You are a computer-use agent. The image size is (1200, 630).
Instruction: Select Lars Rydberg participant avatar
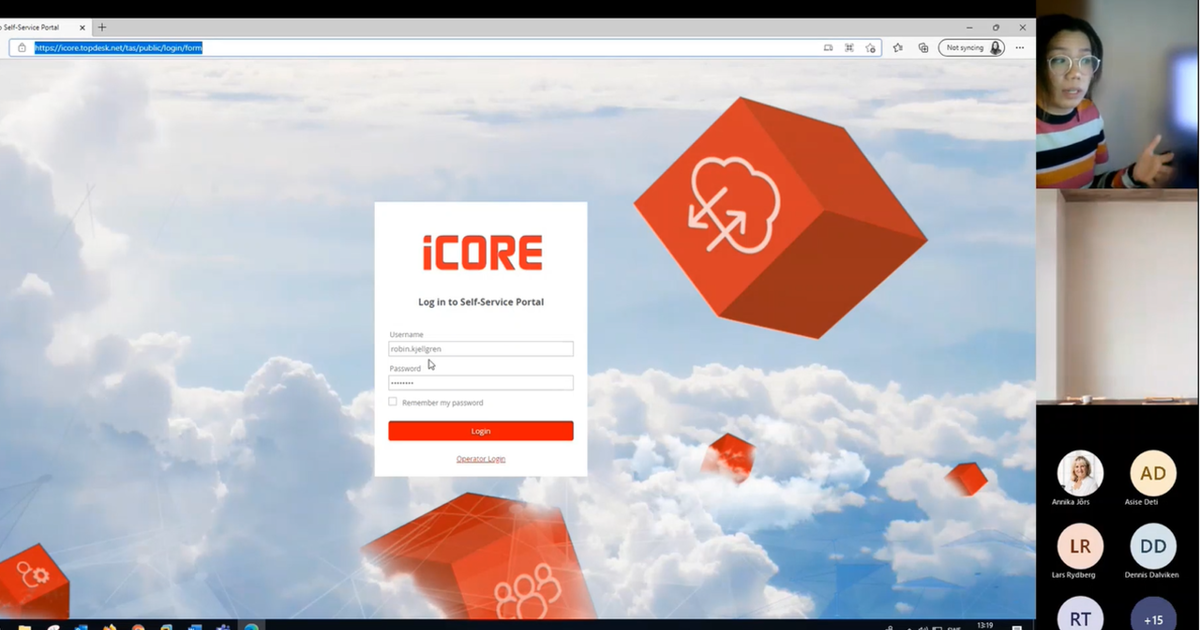pyautogui.click(x=1080, y=546)
